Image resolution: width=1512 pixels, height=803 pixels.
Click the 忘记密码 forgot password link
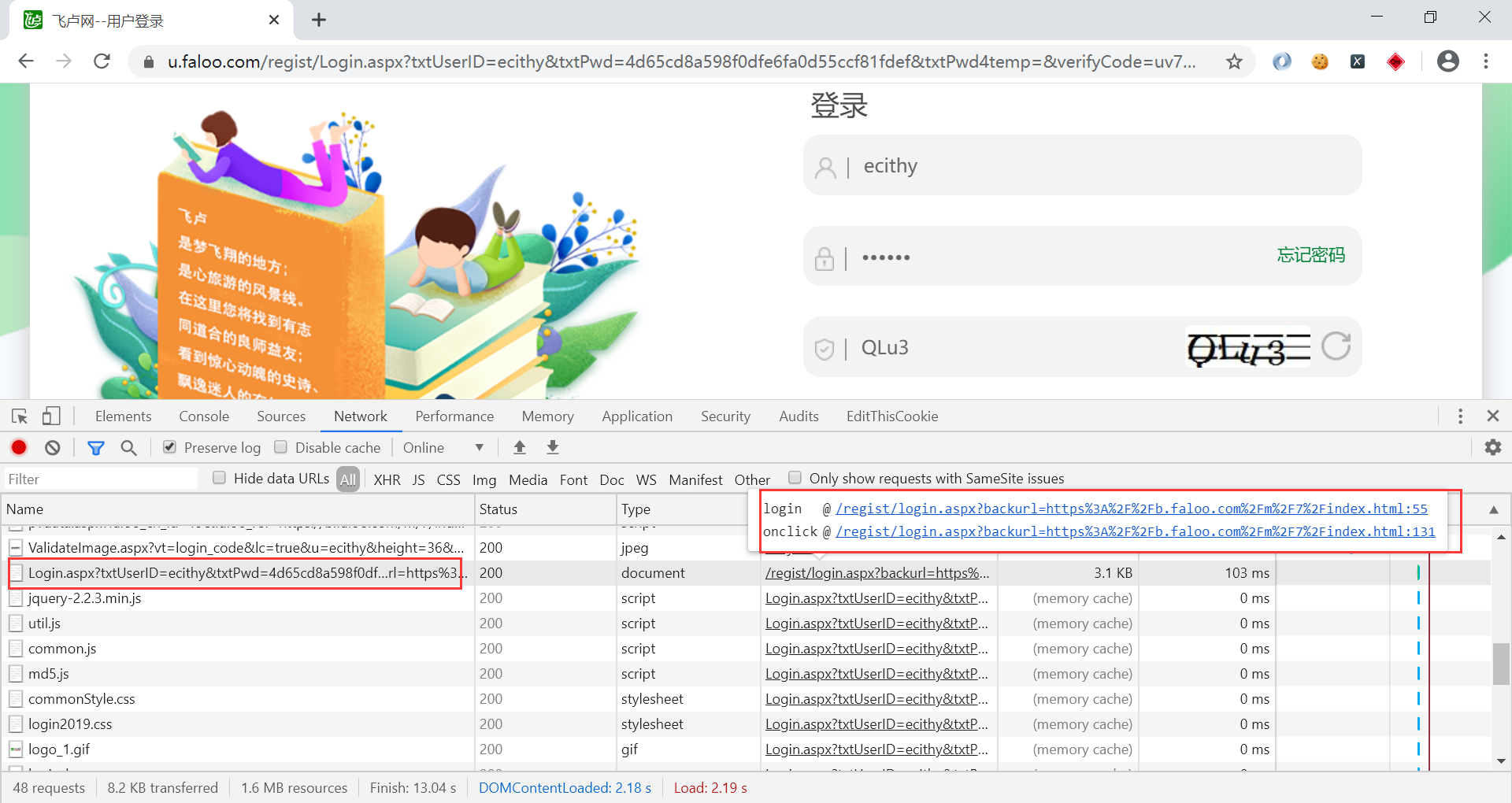point(1311,255)
